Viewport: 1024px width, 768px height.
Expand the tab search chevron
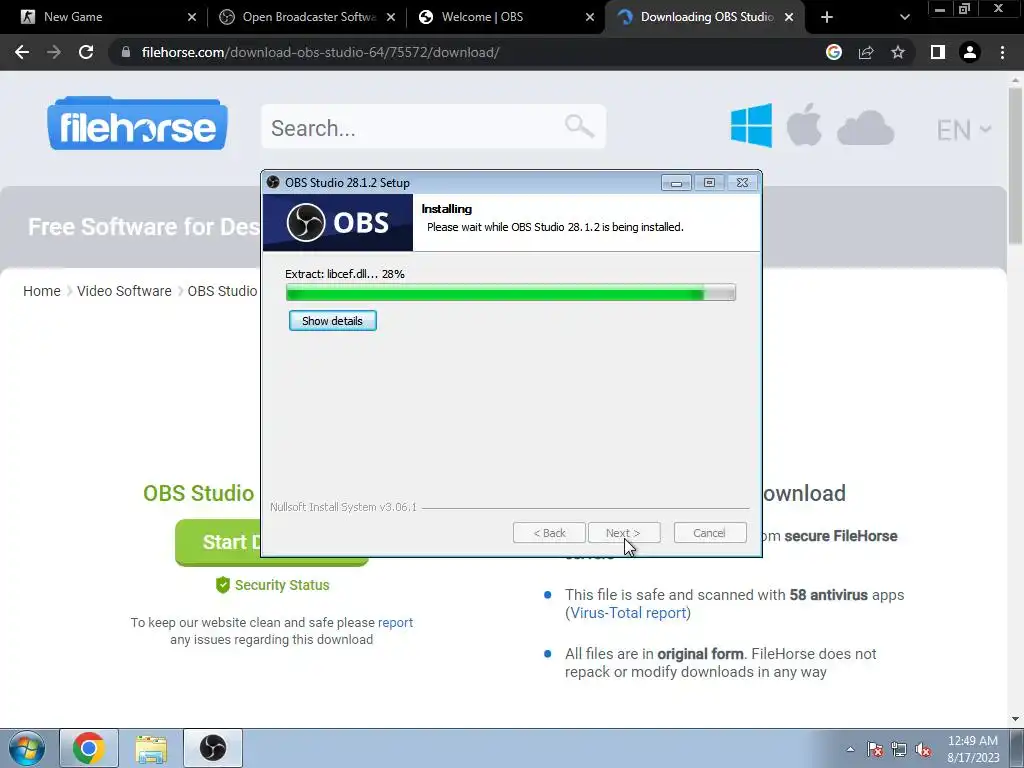click(904, 17)
